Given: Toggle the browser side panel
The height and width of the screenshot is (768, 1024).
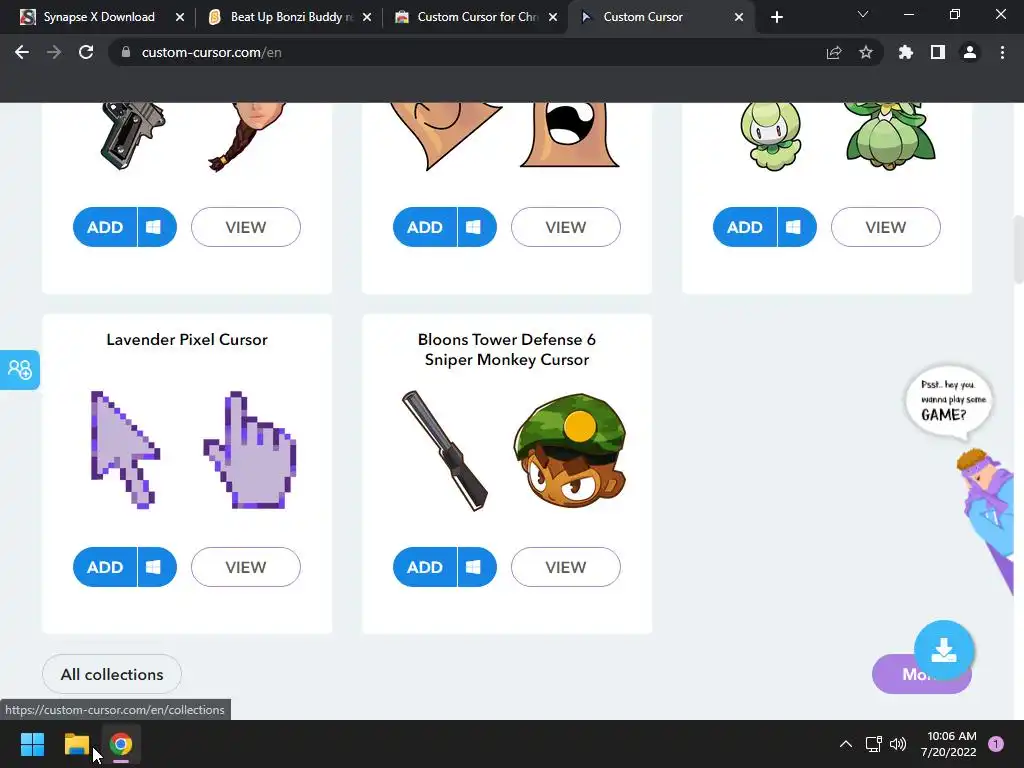Looking at the screenshot, I should tap(938, 52).
